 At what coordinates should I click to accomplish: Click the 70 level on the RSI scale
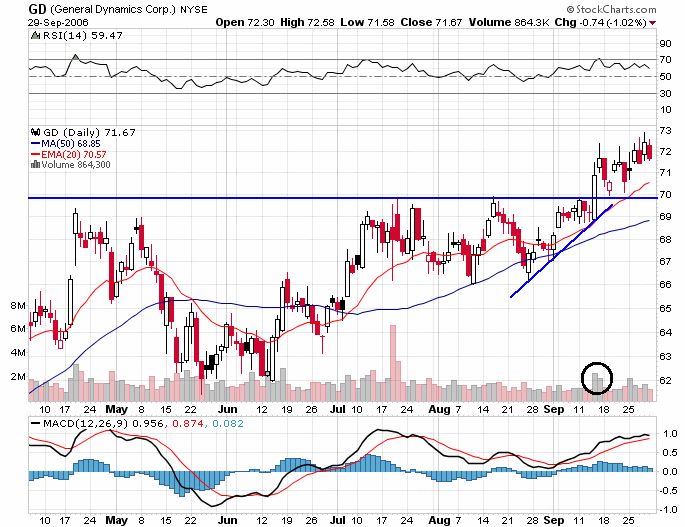pos(665,59)
